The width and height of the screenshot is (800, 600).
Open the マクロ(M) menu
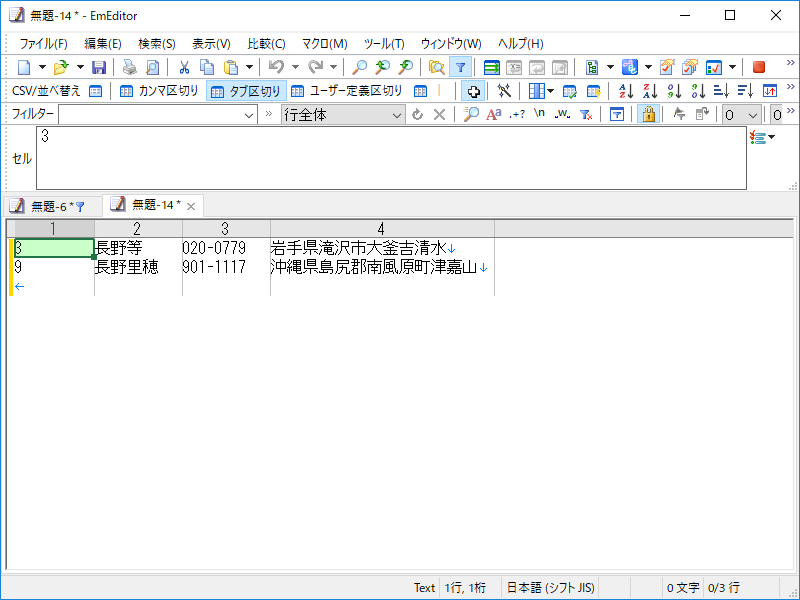[324, 44]
